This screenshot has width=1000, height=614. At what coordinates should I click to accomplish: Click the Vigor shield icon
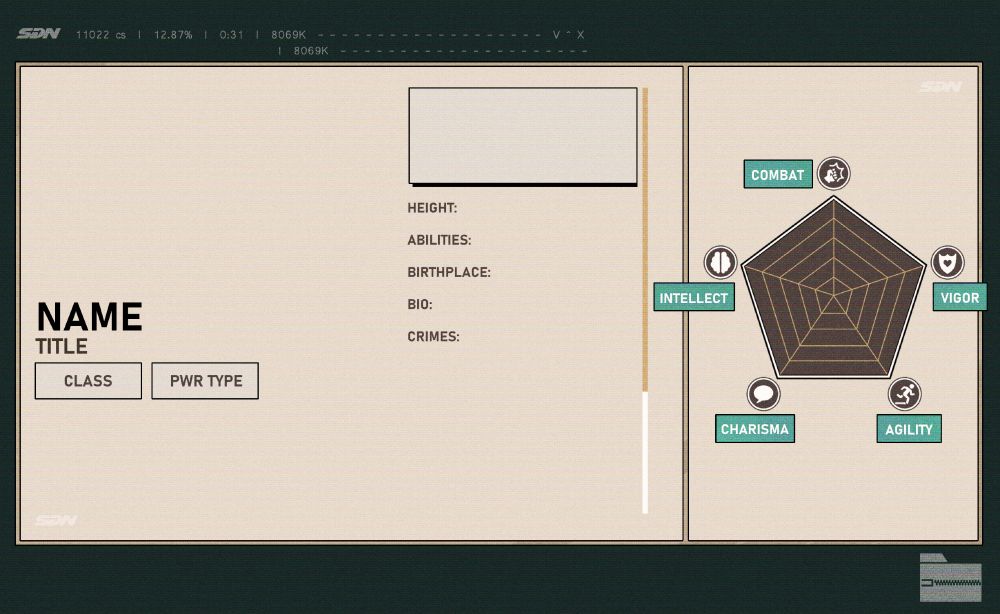click(x=946, y=263)
